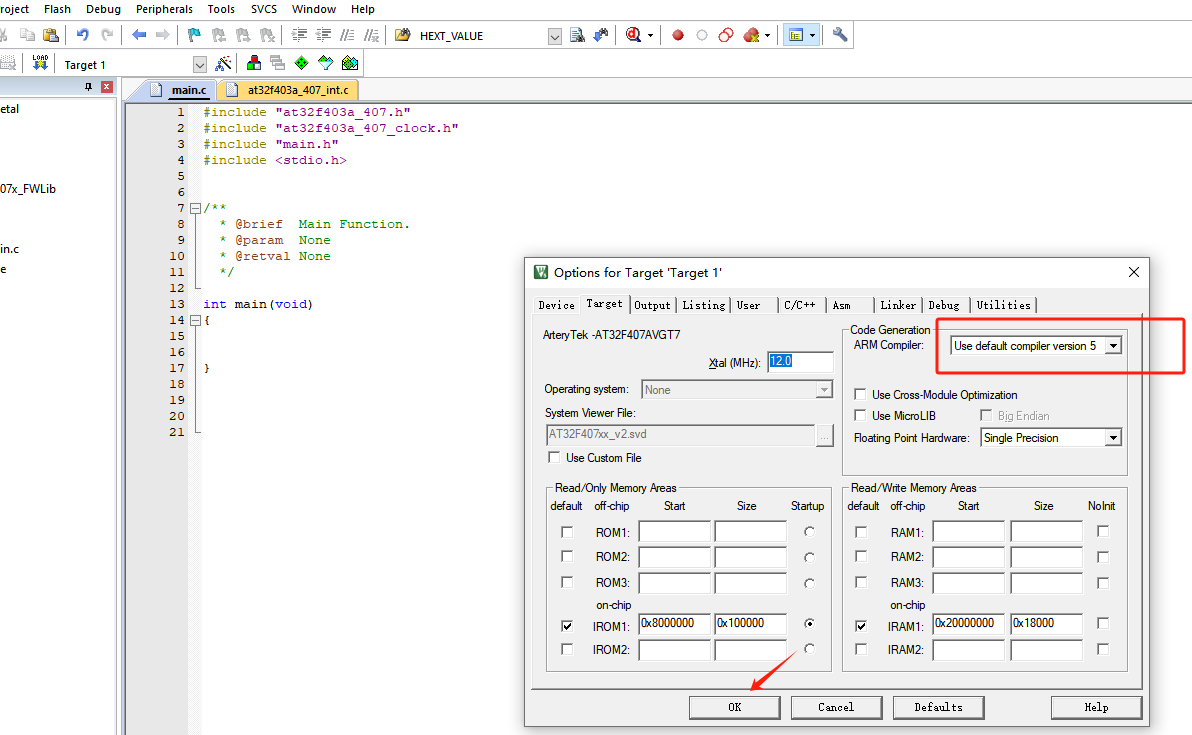1192x735 pixels.
Task: Enable the Use MicroLIB checkbox
Action: [x=860, y=415]
